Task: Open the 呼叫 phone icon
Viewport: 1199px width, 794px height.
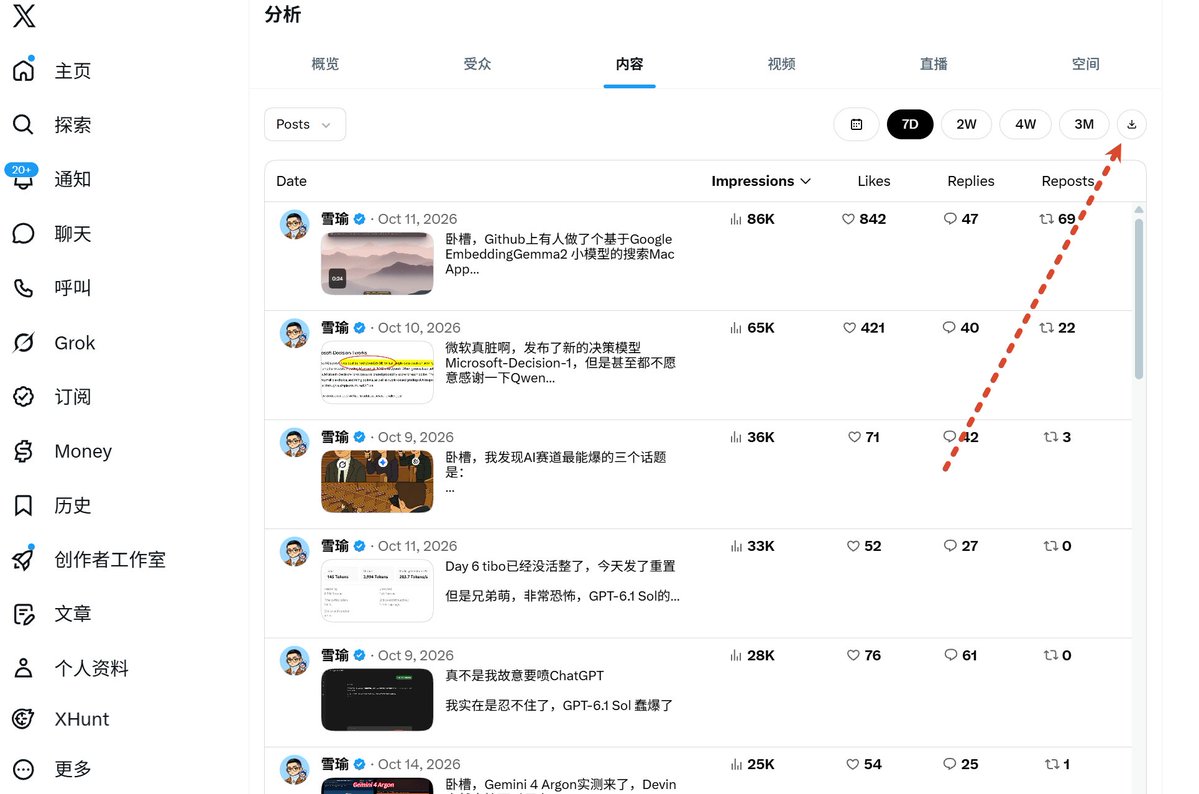Action: click(x=24, y=288)
